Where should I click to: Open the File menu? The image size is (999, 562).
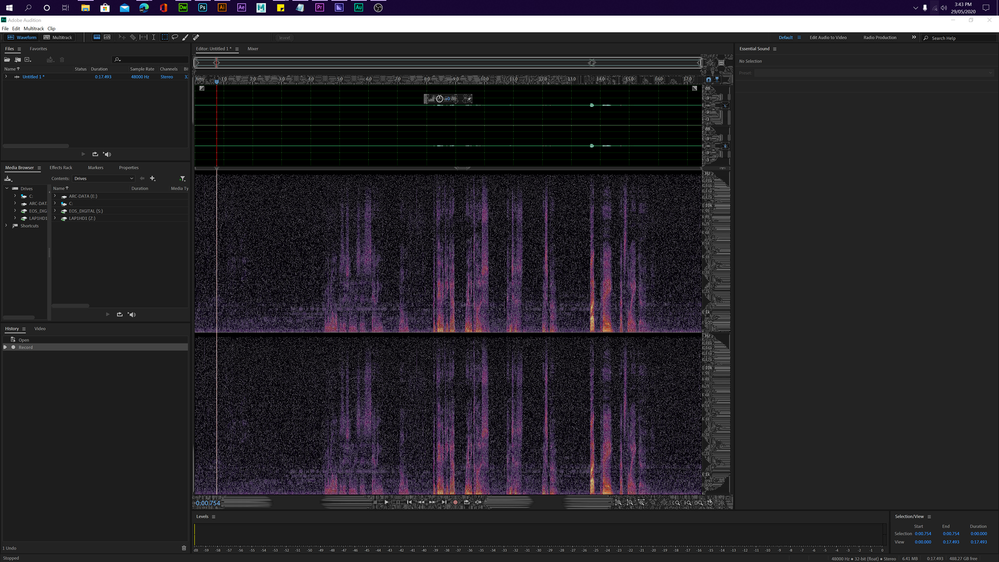(x=5, y=29)
